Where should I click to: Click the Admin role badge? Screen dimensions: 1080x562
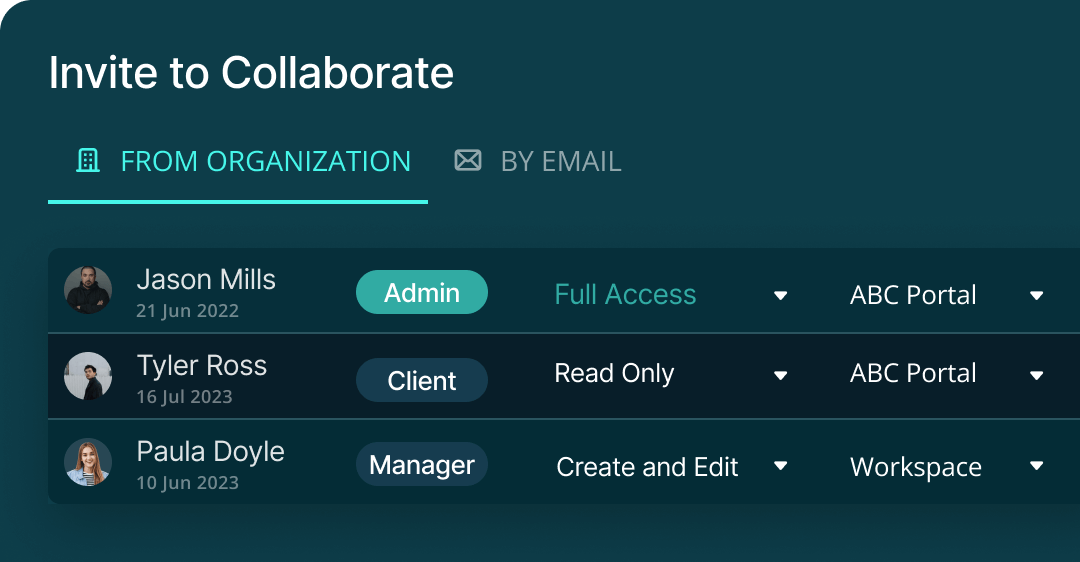422,293
